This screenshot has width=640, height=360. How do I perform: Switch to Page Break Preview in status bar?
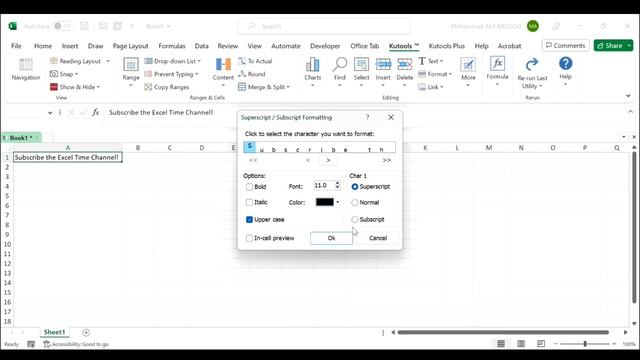pyautogui.click(x=541, y=344)
